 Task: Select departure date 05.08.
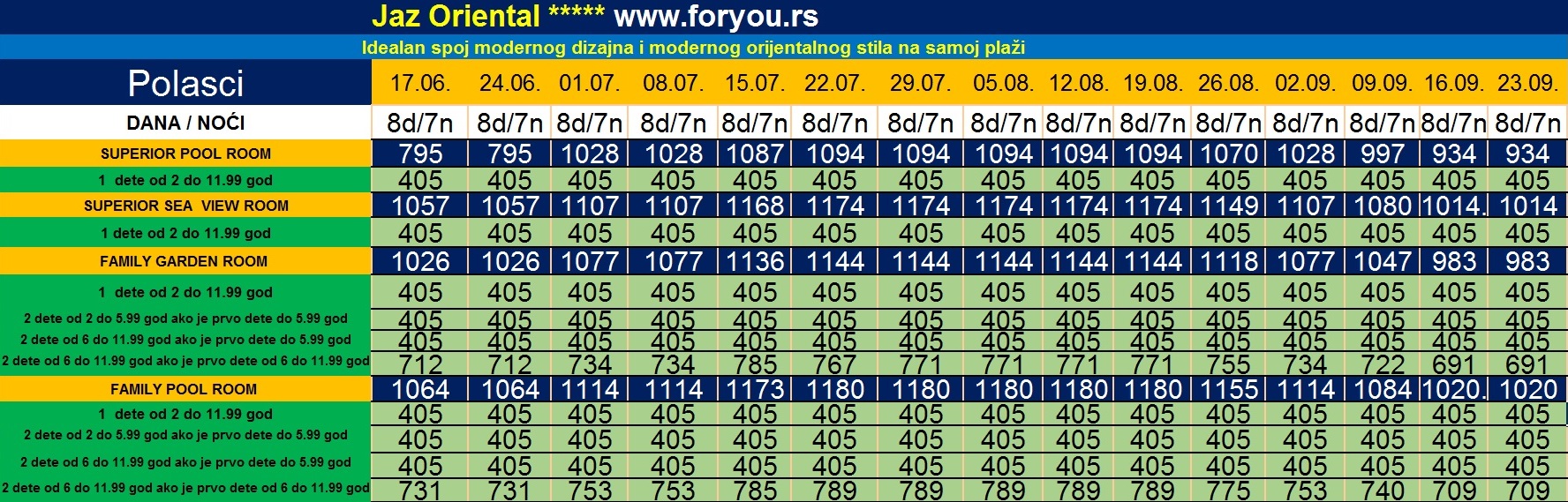(x=1002, y=83)
